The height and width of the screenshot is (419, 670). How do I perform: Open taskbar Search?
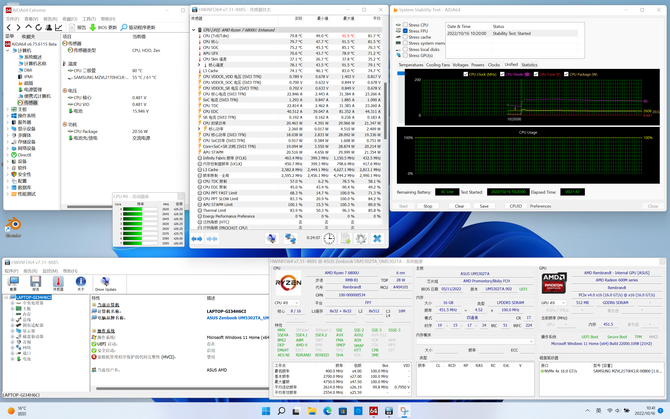(281, 411)
